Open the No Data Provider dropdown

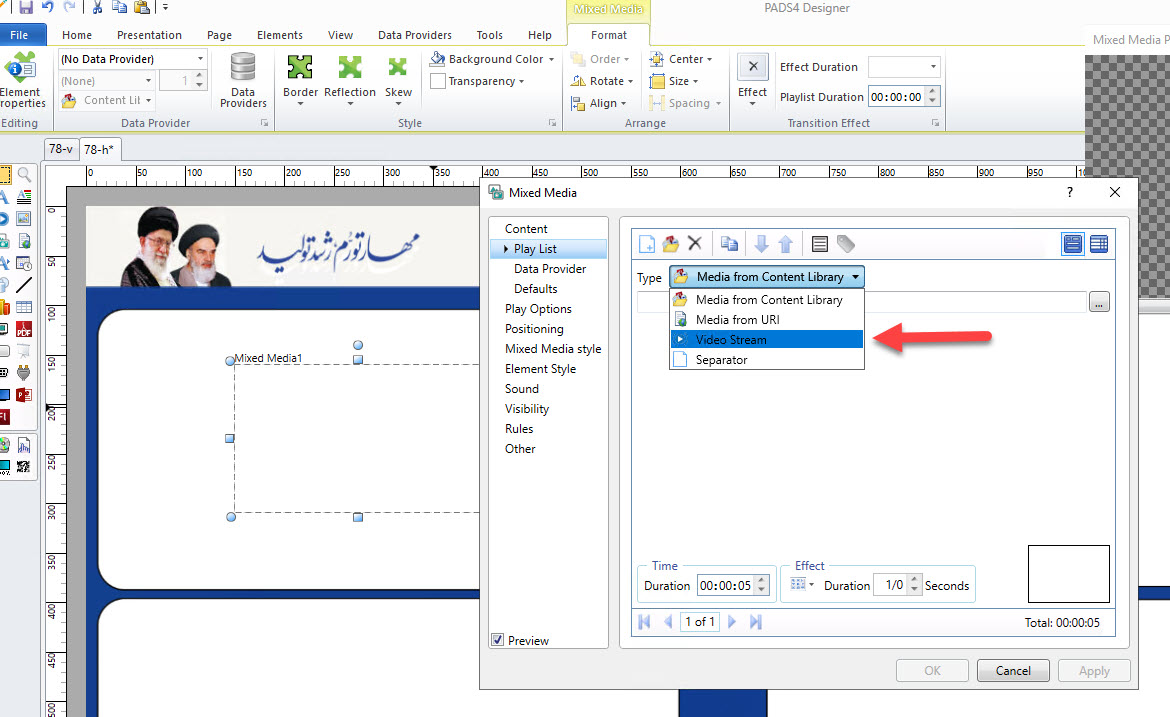coord(133,59)
